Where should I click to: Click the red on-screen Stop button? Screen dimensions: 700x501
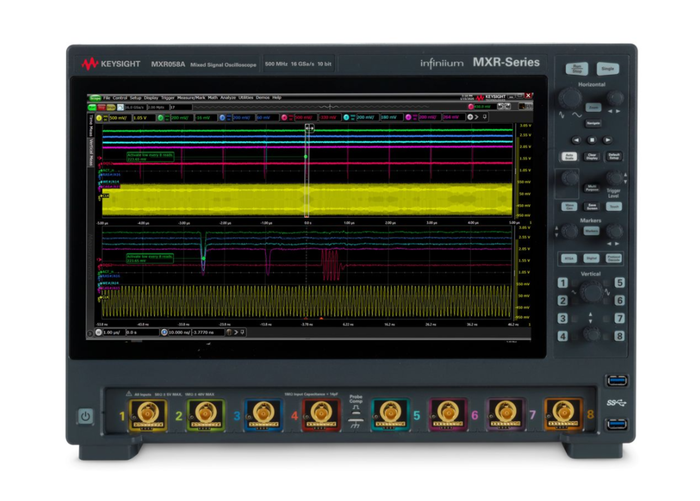tap(102, 107)
